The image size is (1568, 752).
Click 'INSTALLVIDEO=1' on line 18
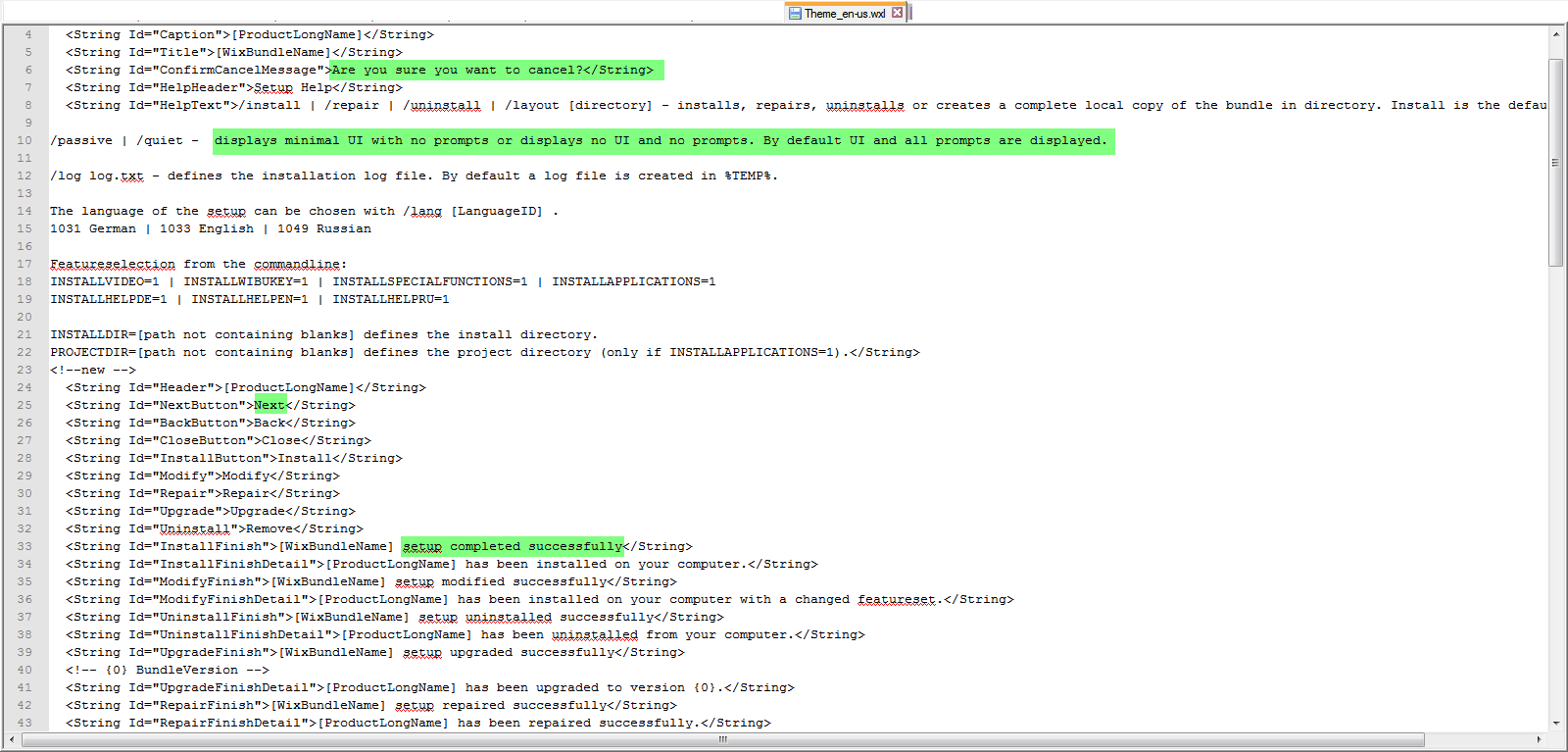(x=105, y=281)
